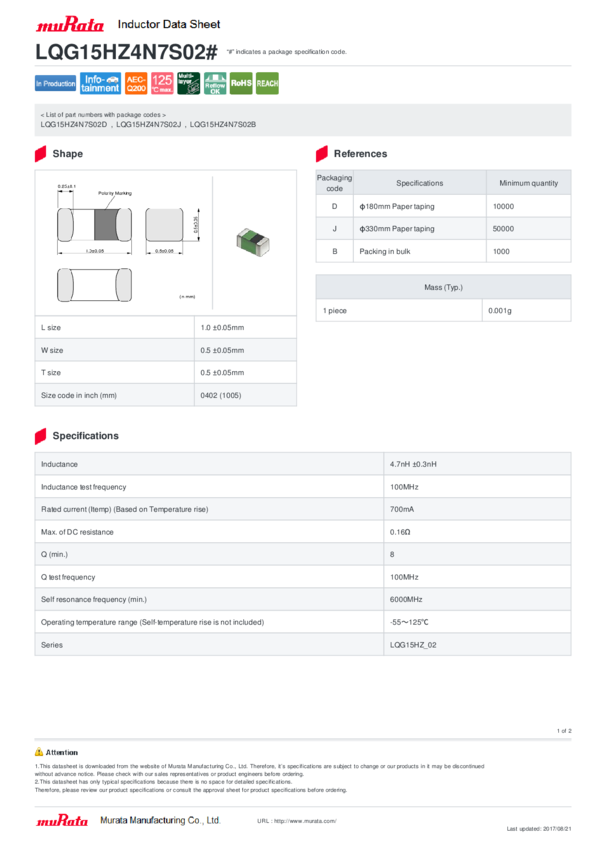Click the Minimum quantity column header

tap(529, 183)
